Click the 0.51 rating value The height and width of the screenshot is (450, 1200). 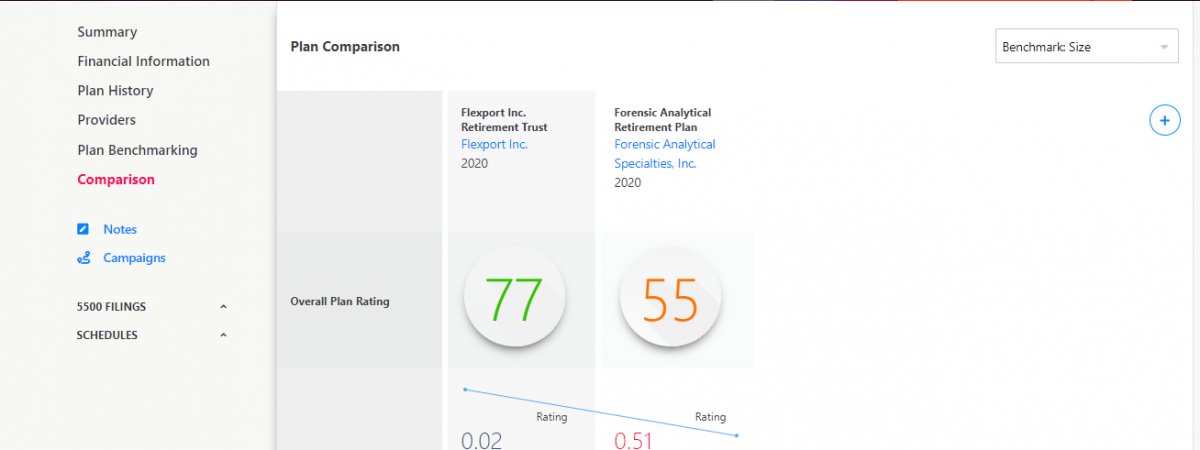[x=635, y=440]
